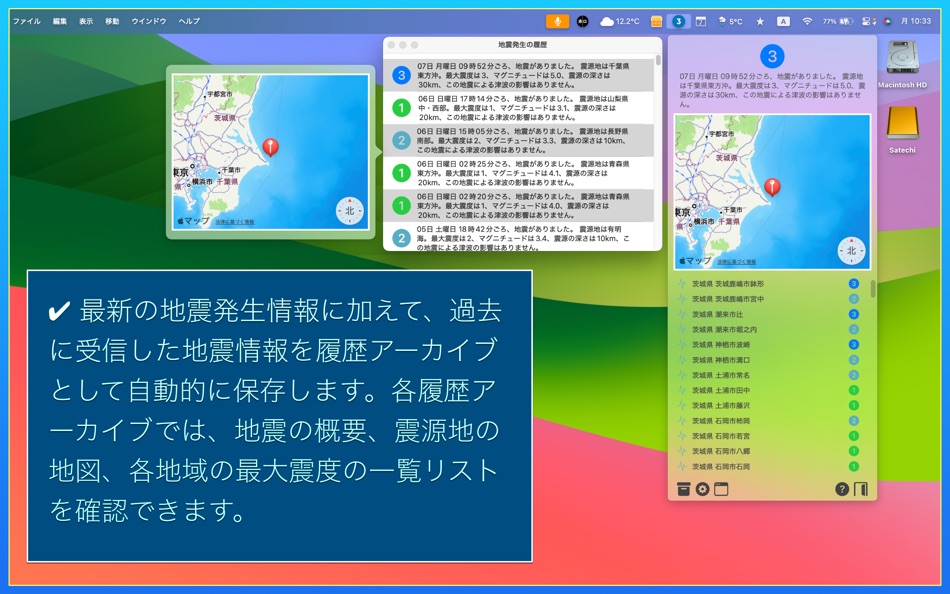Click the star icon in menu bar
The image size is (950, 594).
coord(760,21)
